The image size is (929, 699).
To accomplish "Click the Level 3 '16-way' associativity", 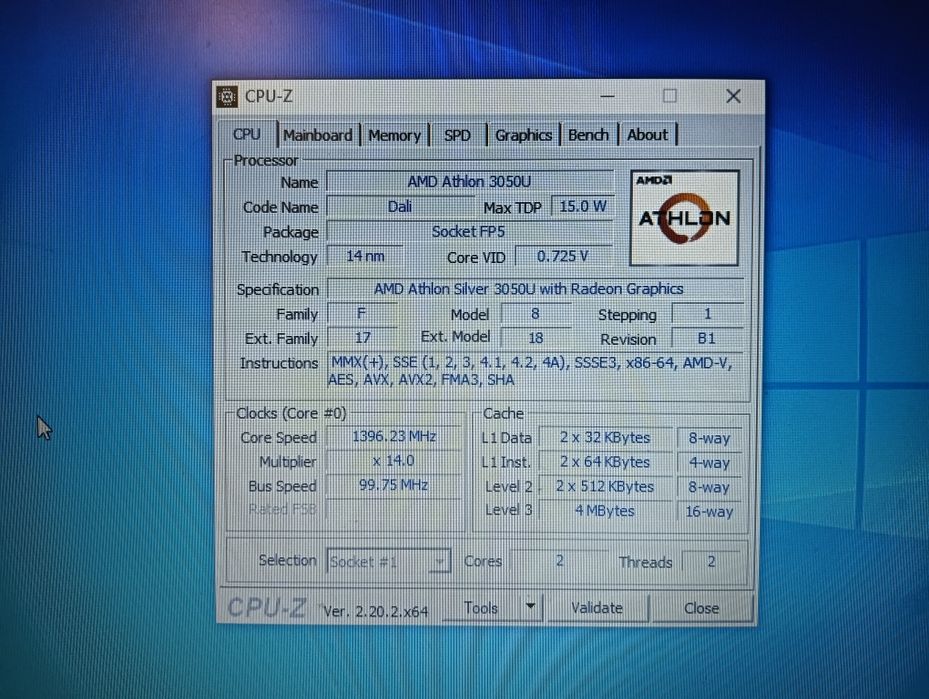I will pos(709,511).
